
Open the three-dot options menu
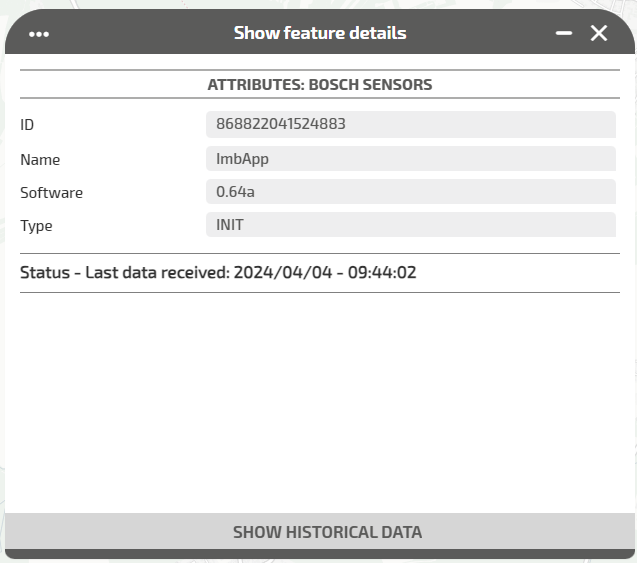coord(39,34)
